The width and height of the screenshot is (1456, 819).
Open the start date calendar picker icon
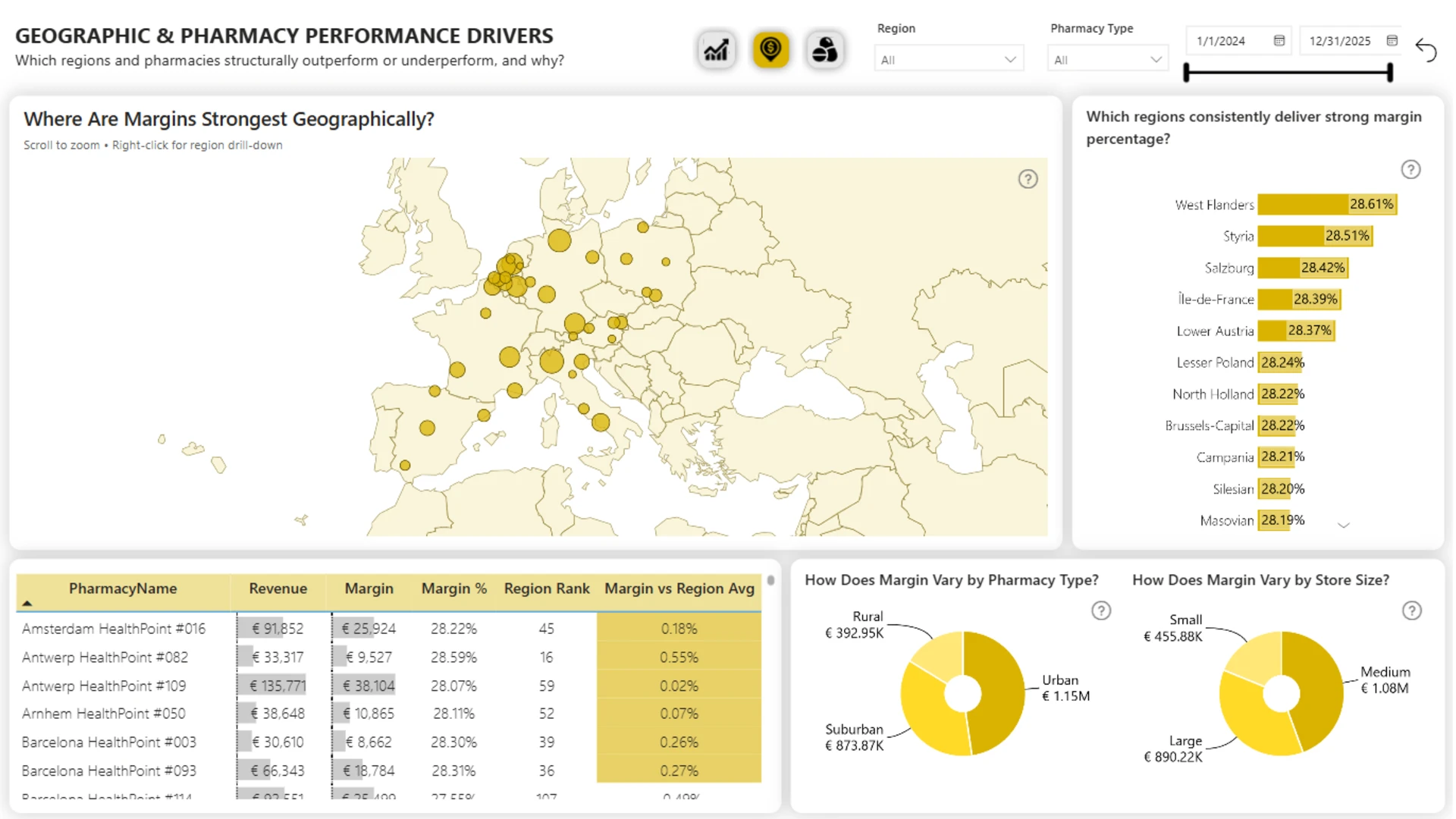tap(1279, 41)
